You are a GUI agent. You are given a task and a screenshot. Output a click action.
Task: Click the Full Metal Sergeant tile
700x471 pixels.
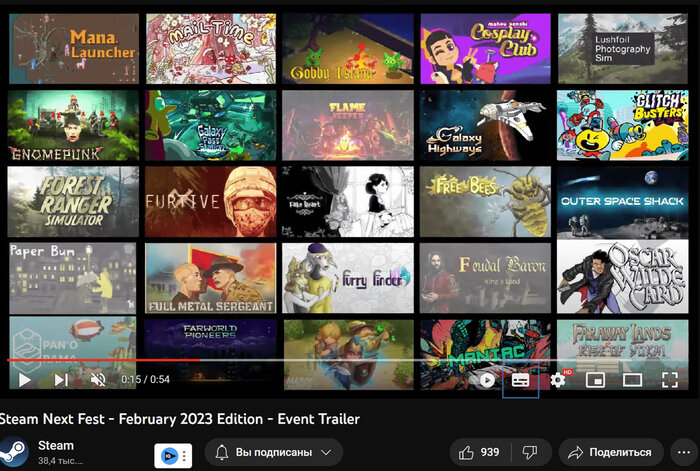pos(210,278)
